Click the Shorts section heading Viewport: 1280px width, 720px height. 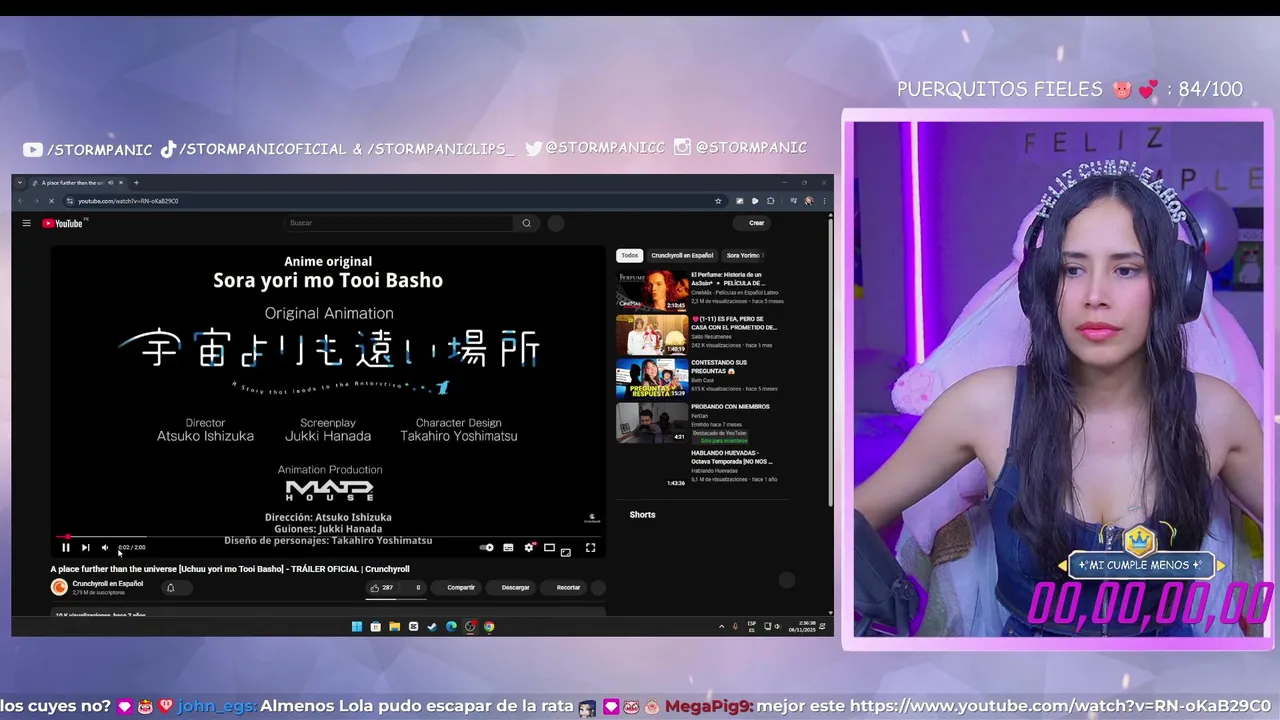tap(642, 514)
